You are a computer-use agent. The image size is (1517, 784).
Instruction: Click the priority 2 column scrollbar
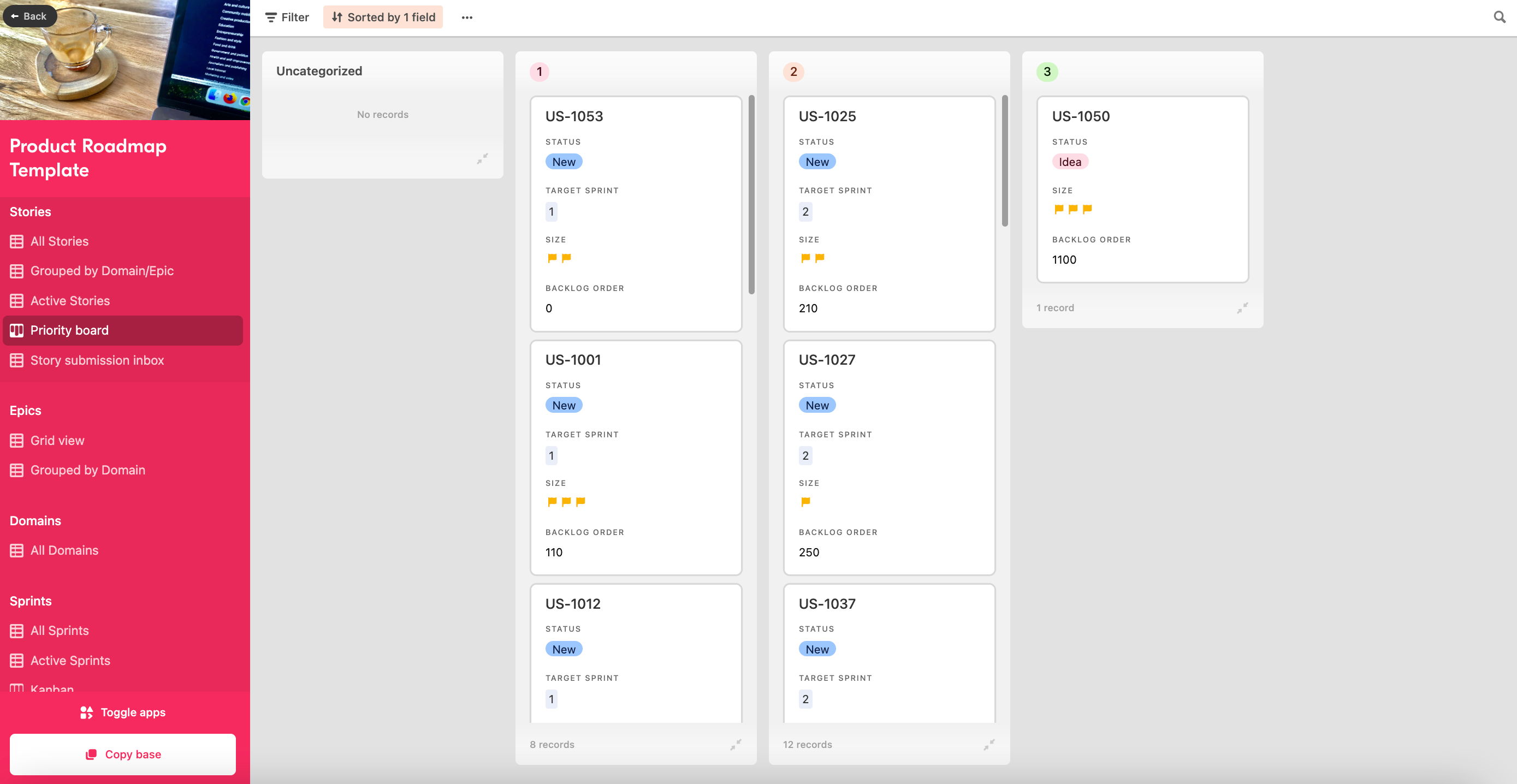point(1005,160)
